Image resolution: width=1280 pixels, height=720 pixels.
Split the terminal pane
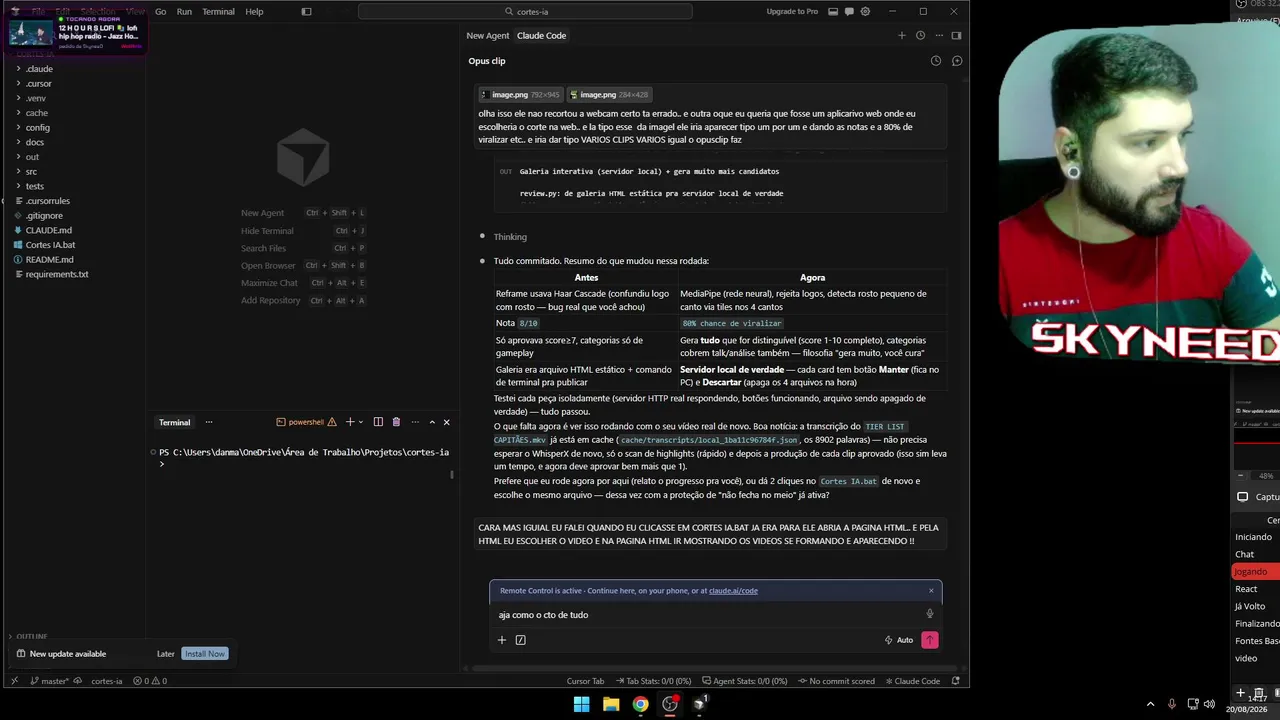(x=378, y=422)
